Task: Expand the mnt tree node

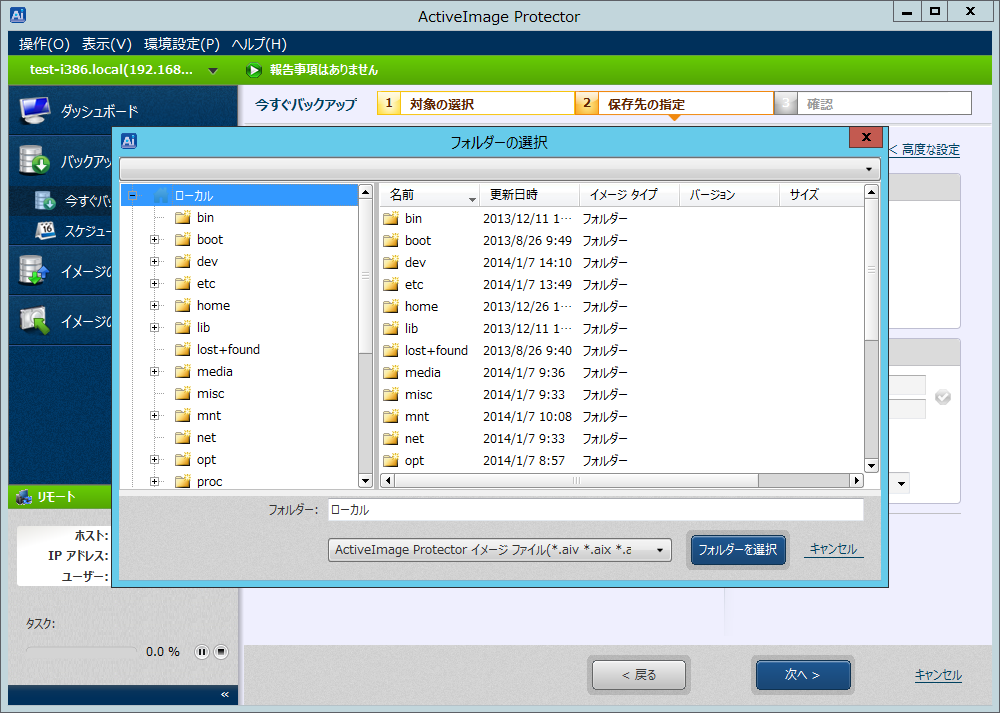Action: click(154, 416)
